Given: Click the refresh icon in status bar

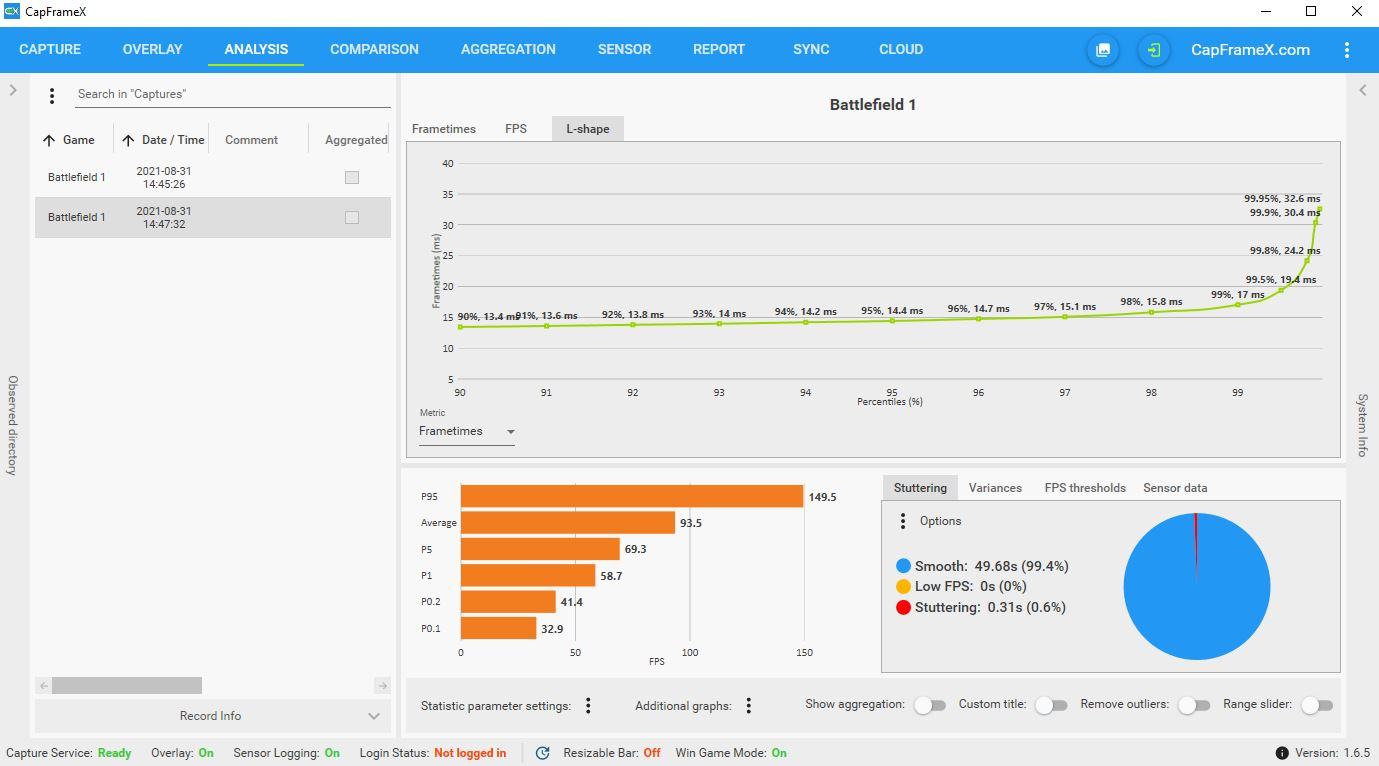Looking at the screenshot, I should point(542,753).
